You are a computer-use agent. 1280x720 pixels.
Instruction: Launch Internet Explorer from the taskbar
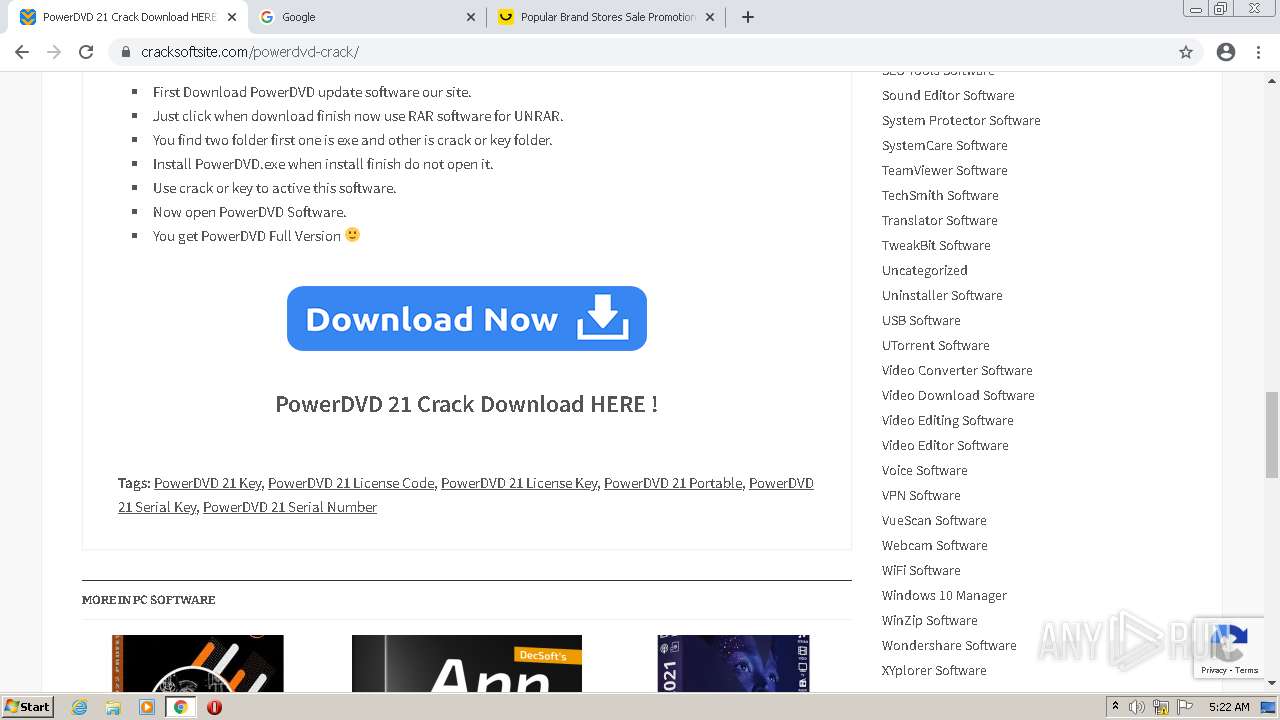coord(80,707)
